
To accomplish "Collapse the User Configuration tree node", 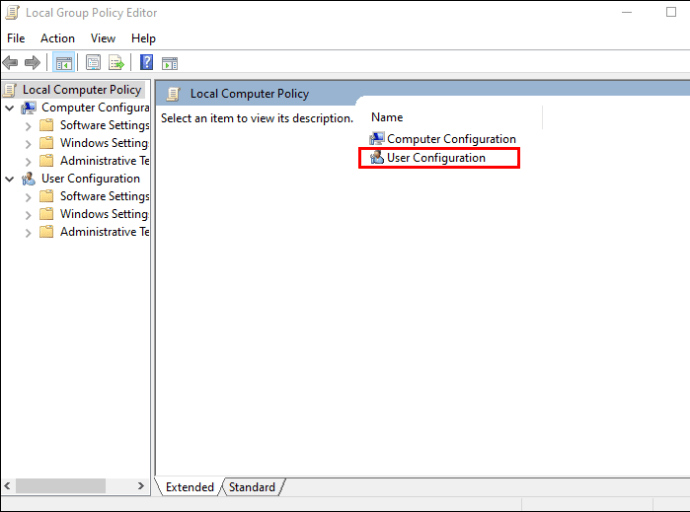I will tap(10, 179).
